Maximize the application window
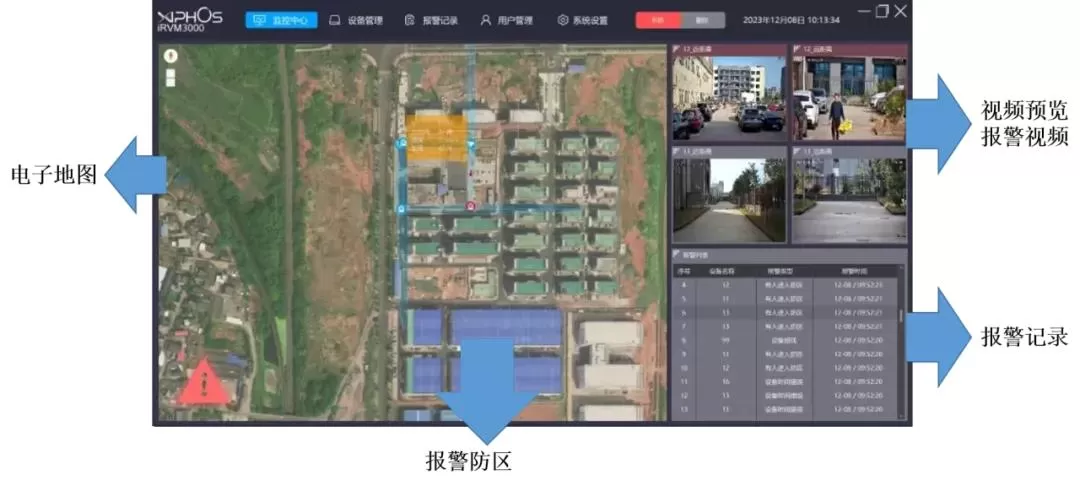1080x480 pixels. pyautogui.click(x=881, y=12)
